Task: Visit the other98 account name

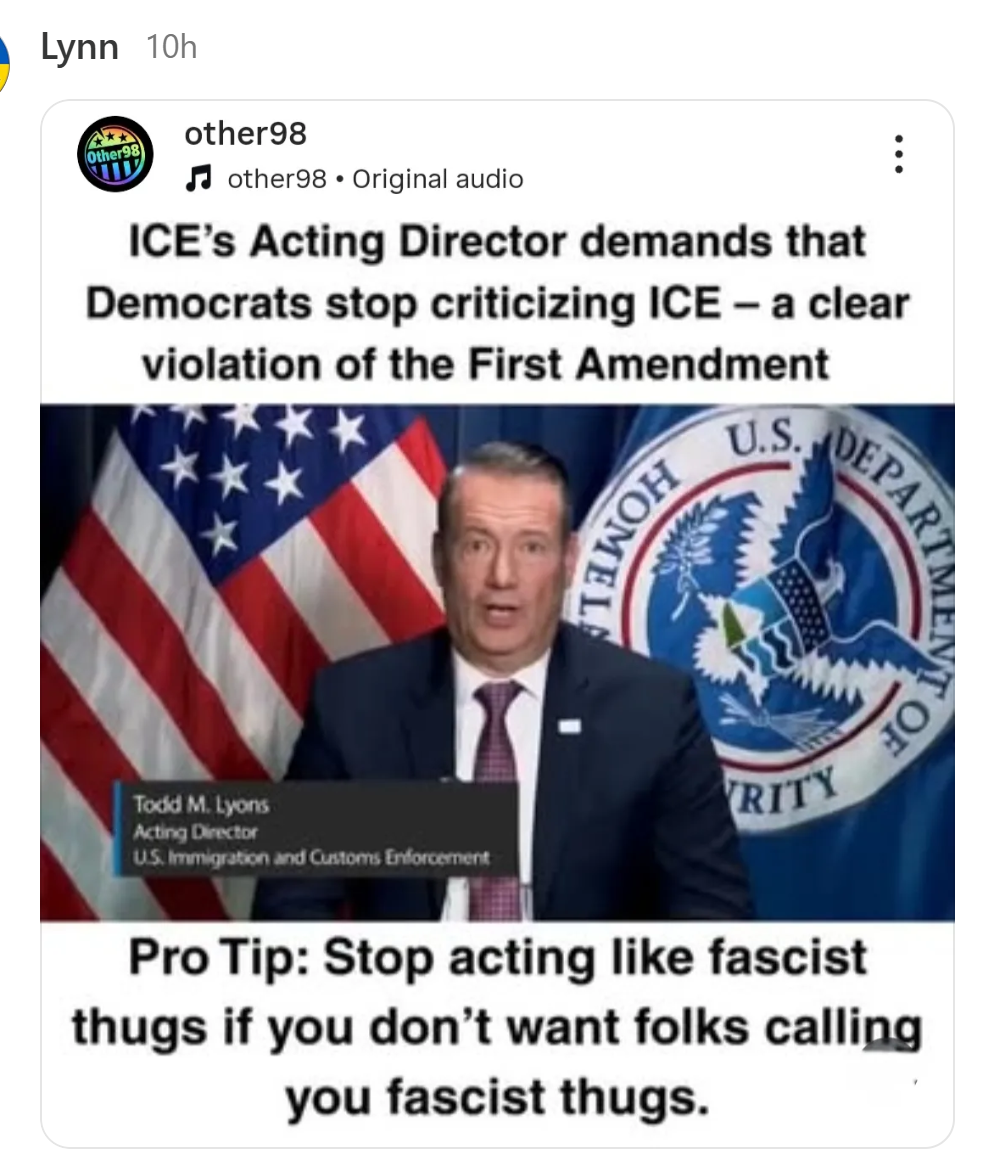Action: pos(246,134)
